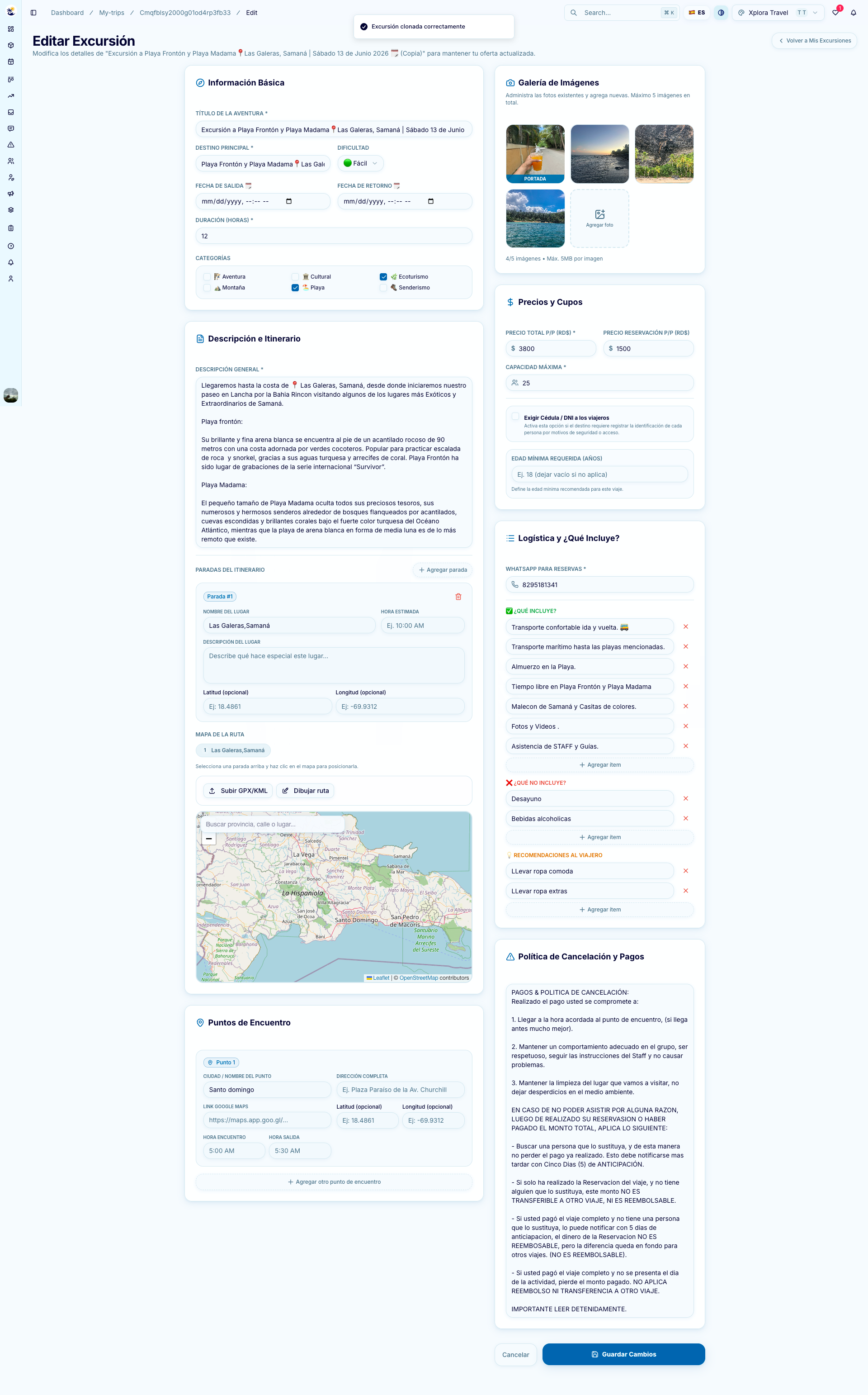This screenshot has width=868, height=1395.
Task: Enable Exigir Cédula / DNI a los viajeros
Action: [515, 417]
